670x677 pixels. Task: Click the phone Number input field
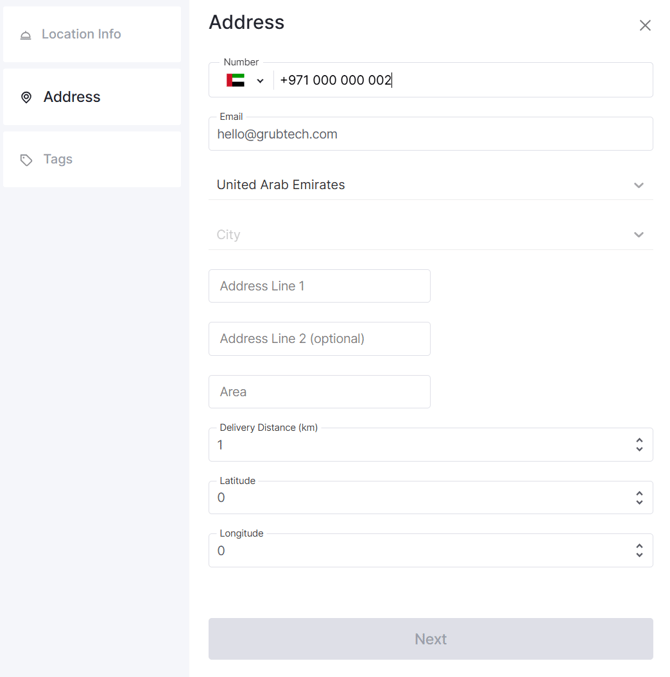point(462,80)
